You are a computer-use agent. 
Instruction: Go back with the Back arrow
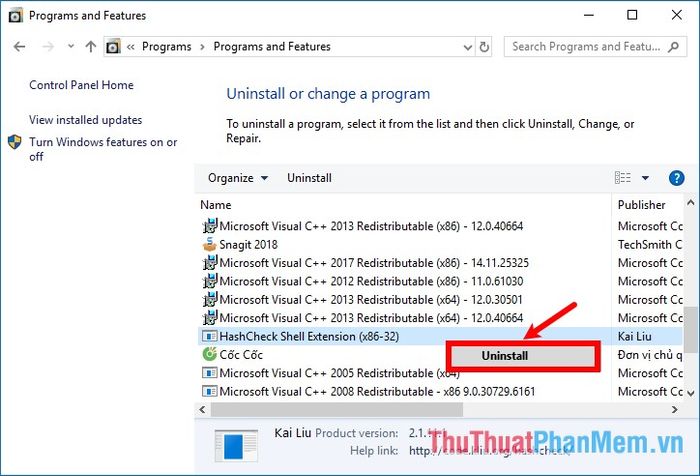pyautogui.click(x=20, y=46)
